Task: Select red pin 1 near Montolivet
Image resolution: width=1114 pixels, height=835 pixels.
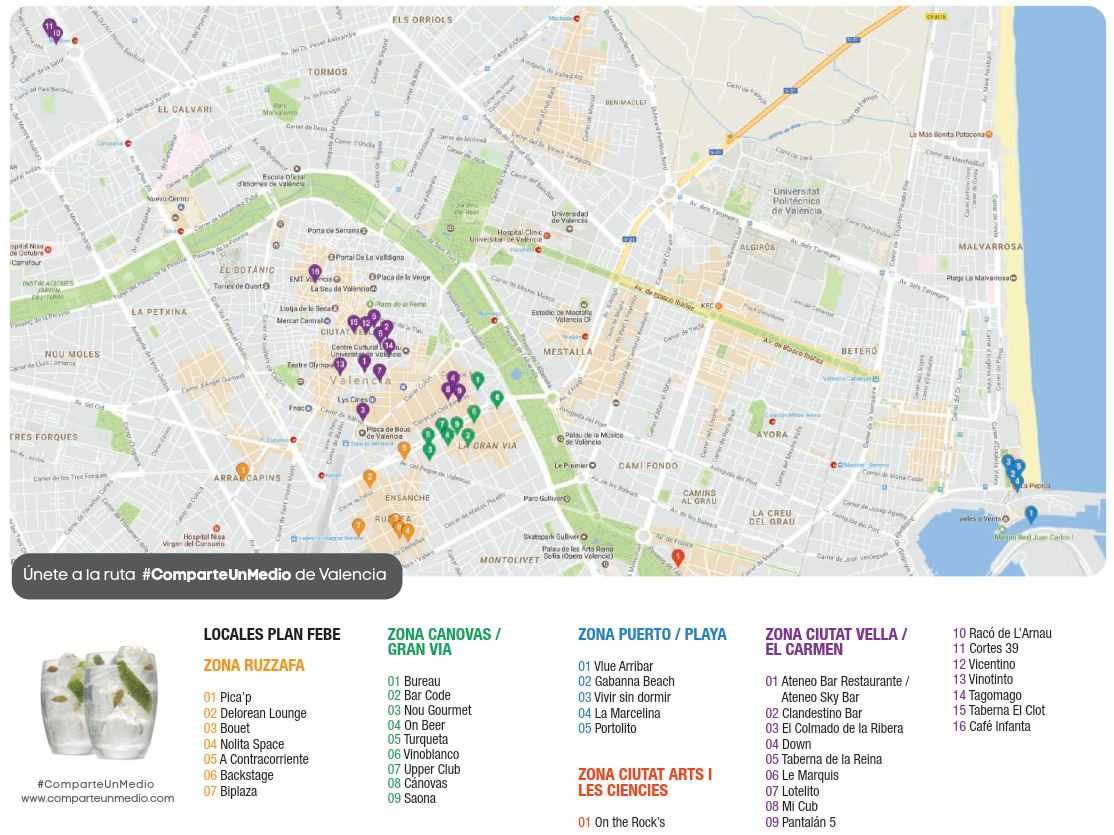Action: [x=678, y=557]
